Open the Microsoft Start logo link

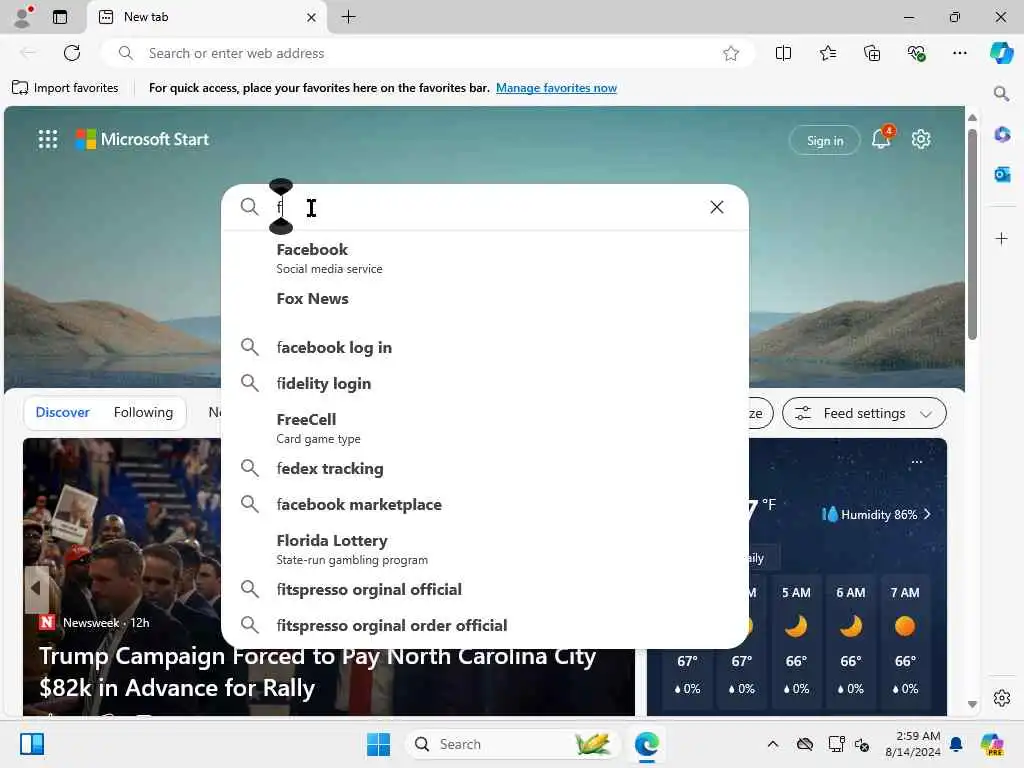142,139
